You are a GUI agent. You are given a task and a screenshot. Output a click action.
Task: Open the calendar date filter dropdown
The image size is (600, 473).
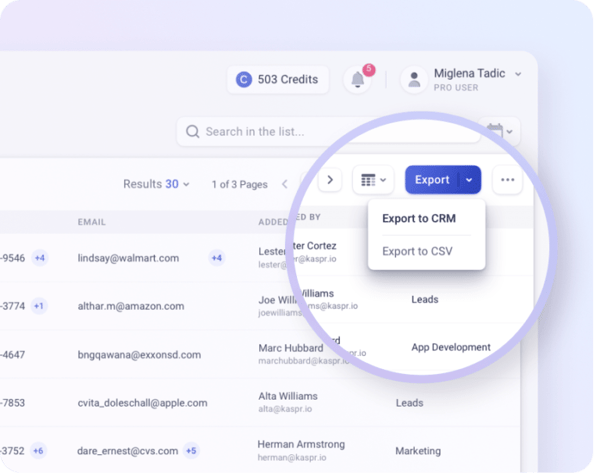[x=500, y=131]
